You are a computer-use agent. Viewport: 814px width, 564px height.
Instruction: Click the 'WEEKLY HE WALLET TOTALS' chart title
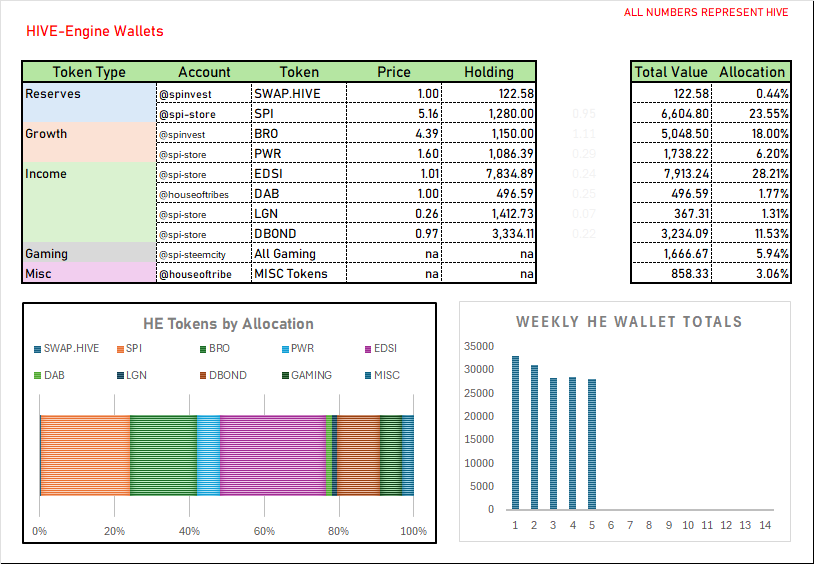coord(629,322)
